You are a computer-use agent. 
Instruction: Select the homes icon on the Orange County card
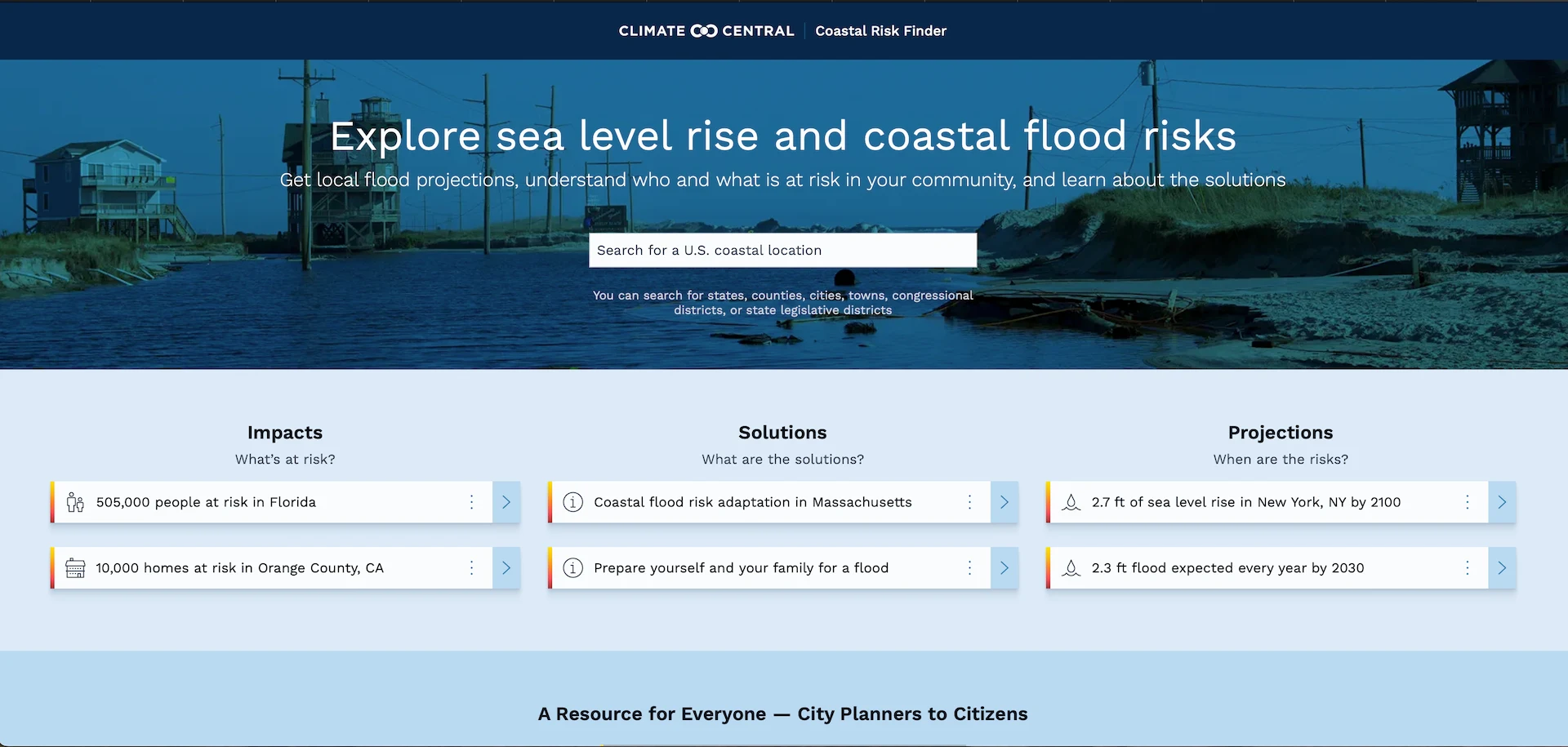[x=74, y=567]
